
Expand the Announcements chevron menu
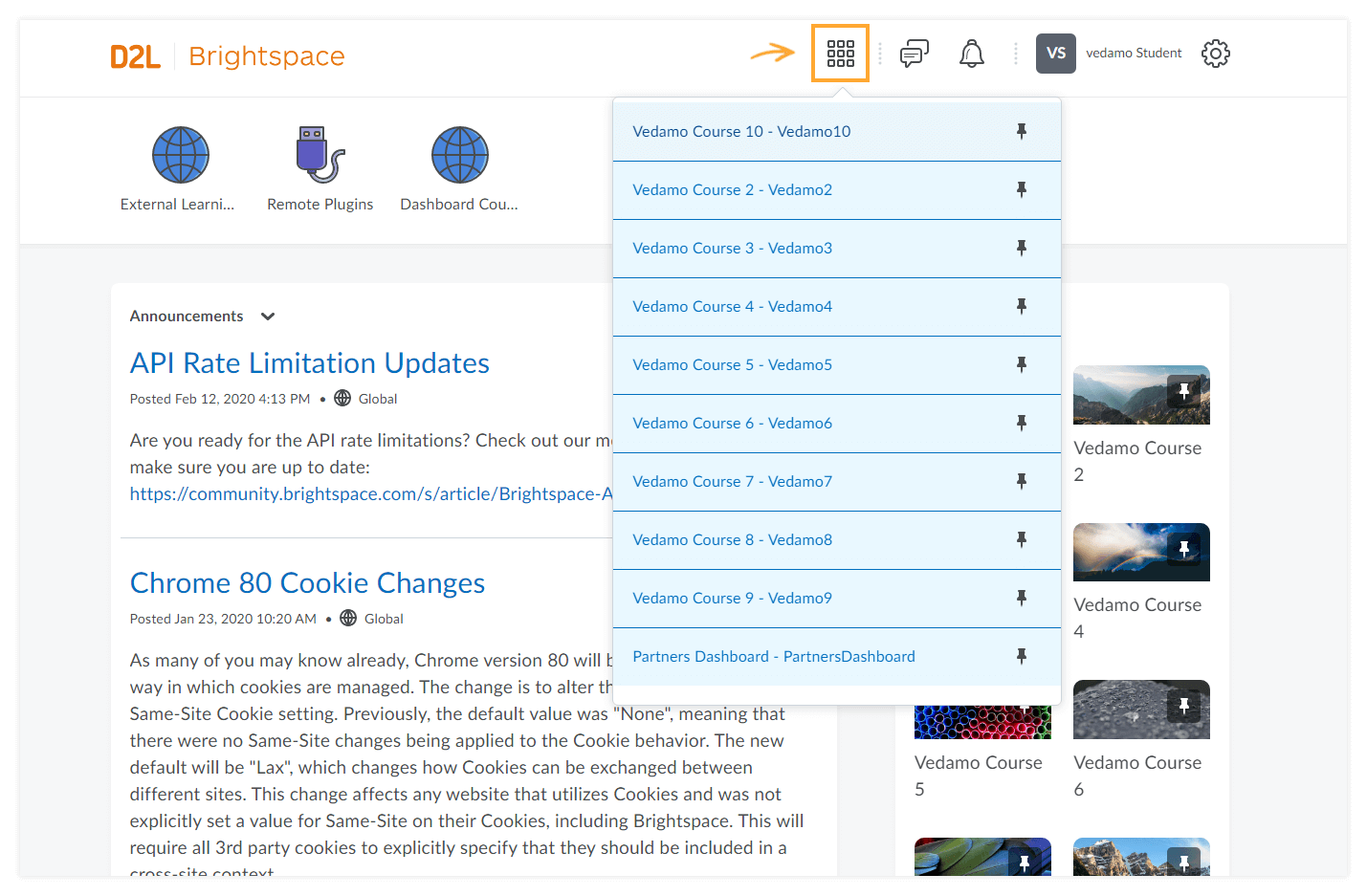point(268,317)
